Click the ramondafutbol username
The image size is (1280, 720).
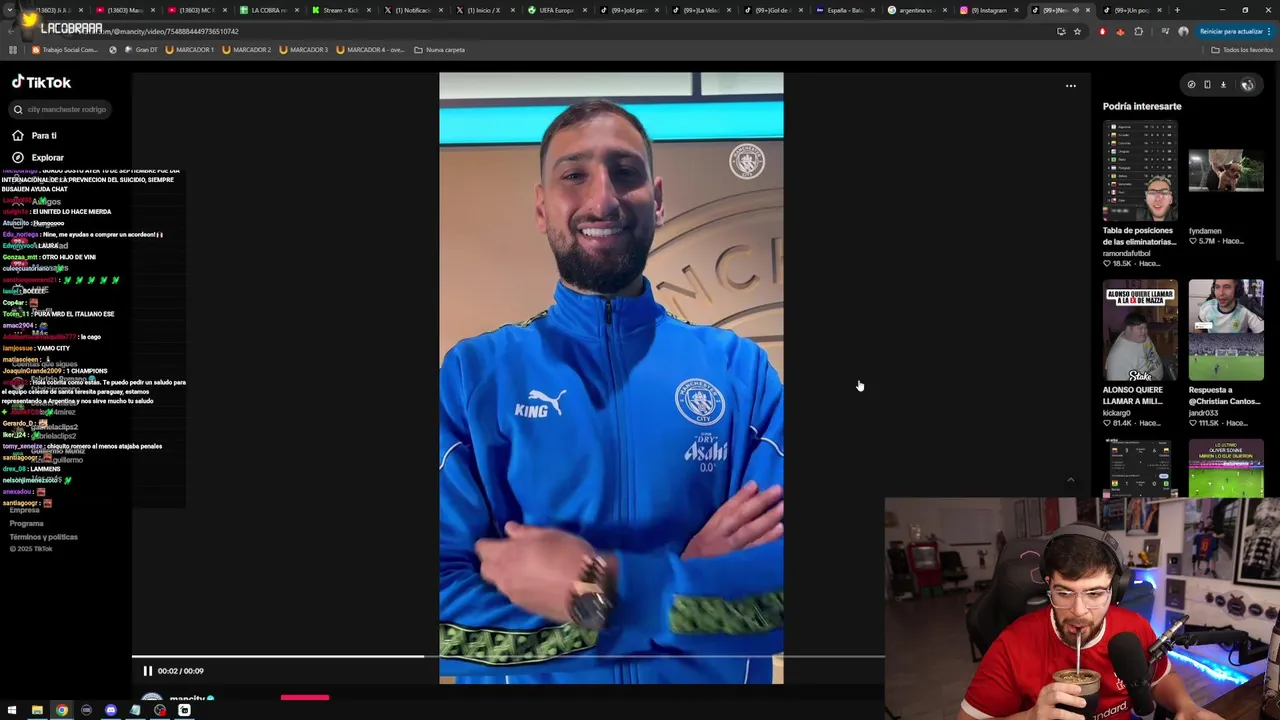[x=1126, y=253]
